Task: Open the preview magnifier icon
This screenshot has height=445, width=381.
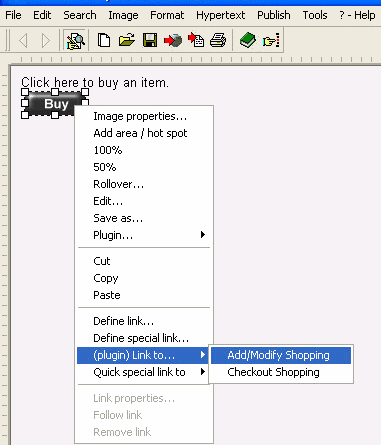Action: 76,40
